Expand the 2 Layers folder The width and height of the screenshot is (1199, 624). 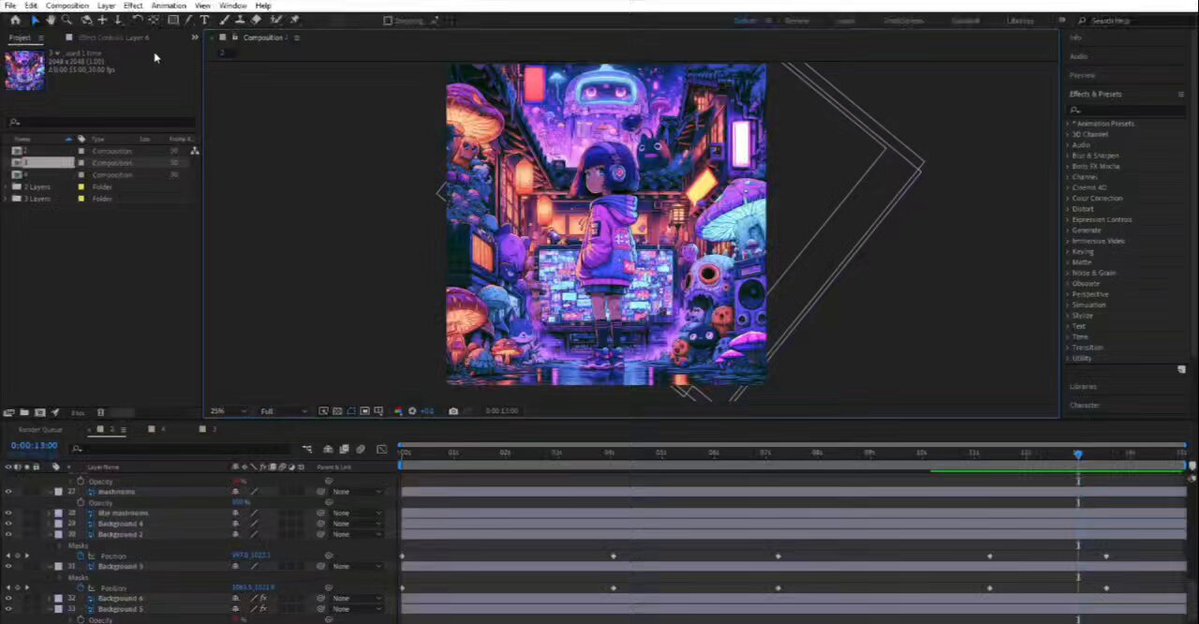coord(6,187)
